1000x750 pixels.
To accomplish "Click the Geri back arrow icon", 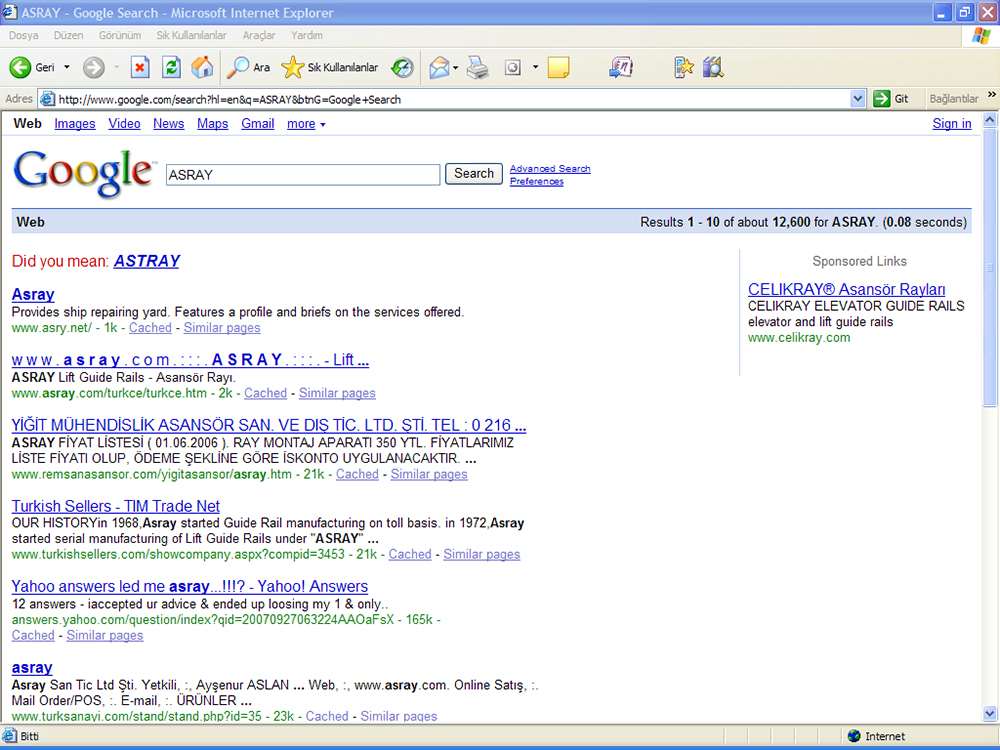I will pos(20,67).
